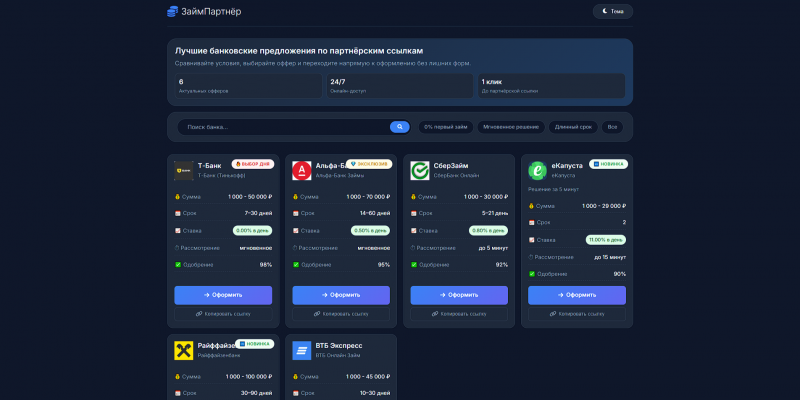The width and height of the screenshot is (800, 400).
Task: Click the yellow Райффайзен logo
Action: (184, 351)
